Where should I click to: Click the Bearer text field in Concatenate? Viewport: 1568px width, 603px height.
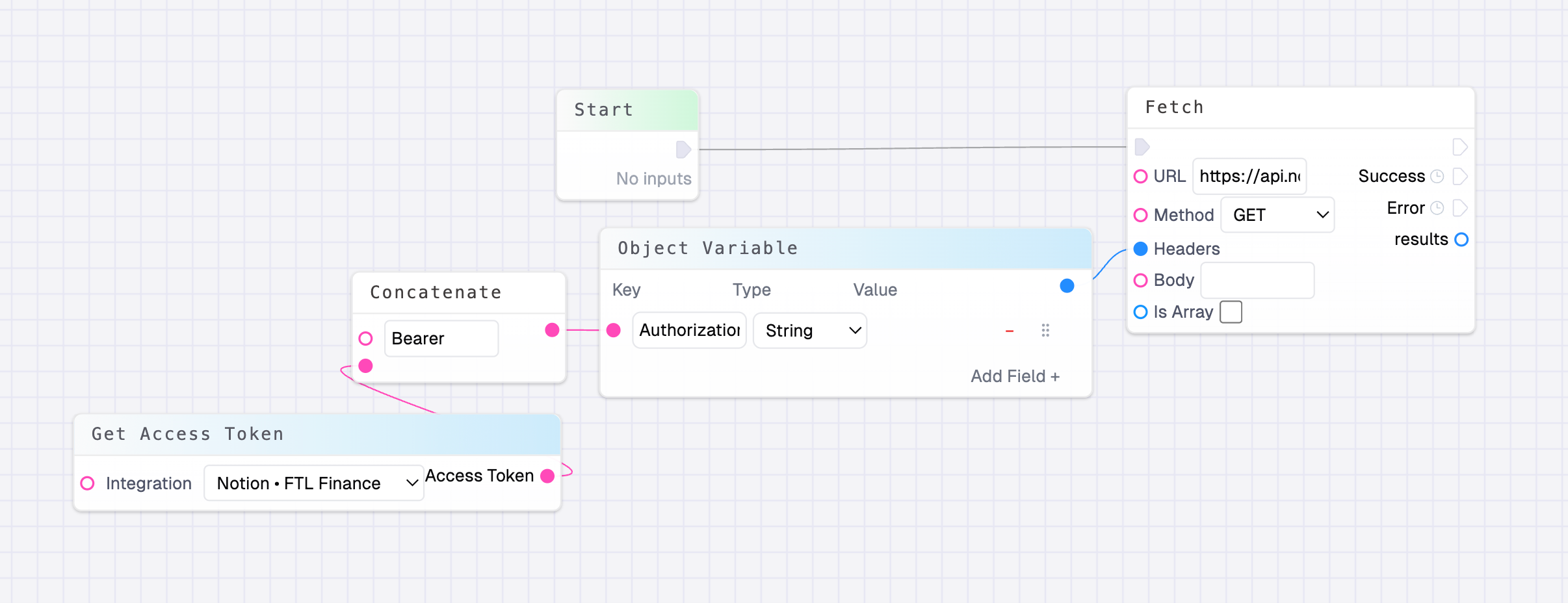point(441,339)
